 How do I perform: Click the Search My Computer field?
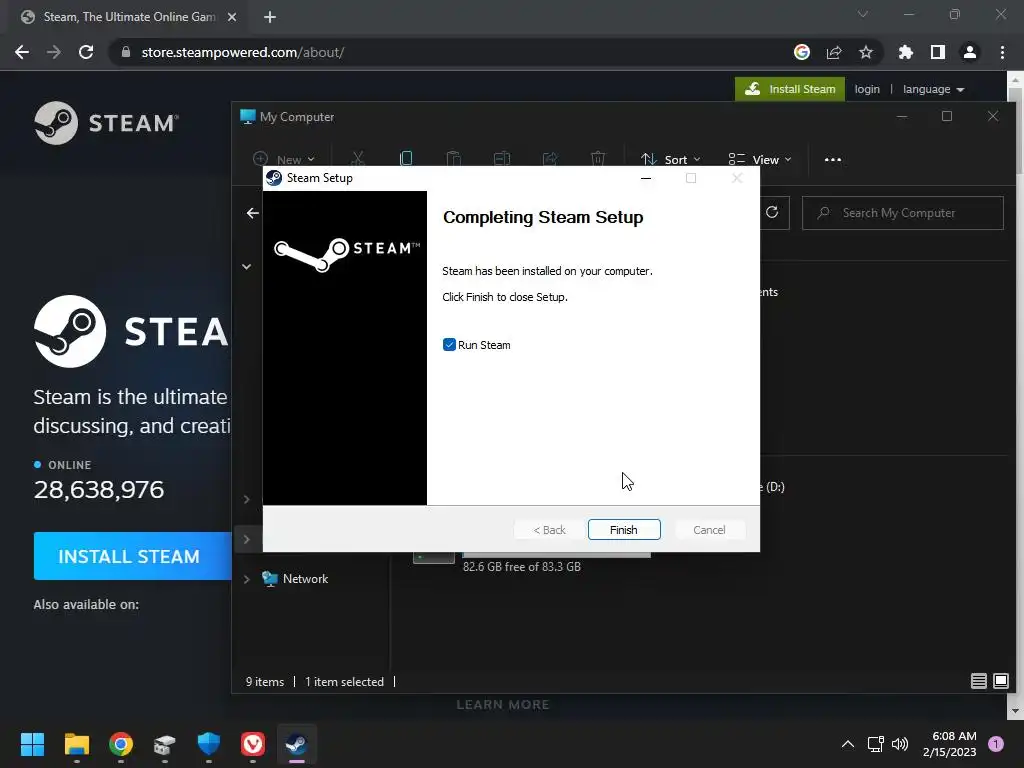tap(903, 213)
